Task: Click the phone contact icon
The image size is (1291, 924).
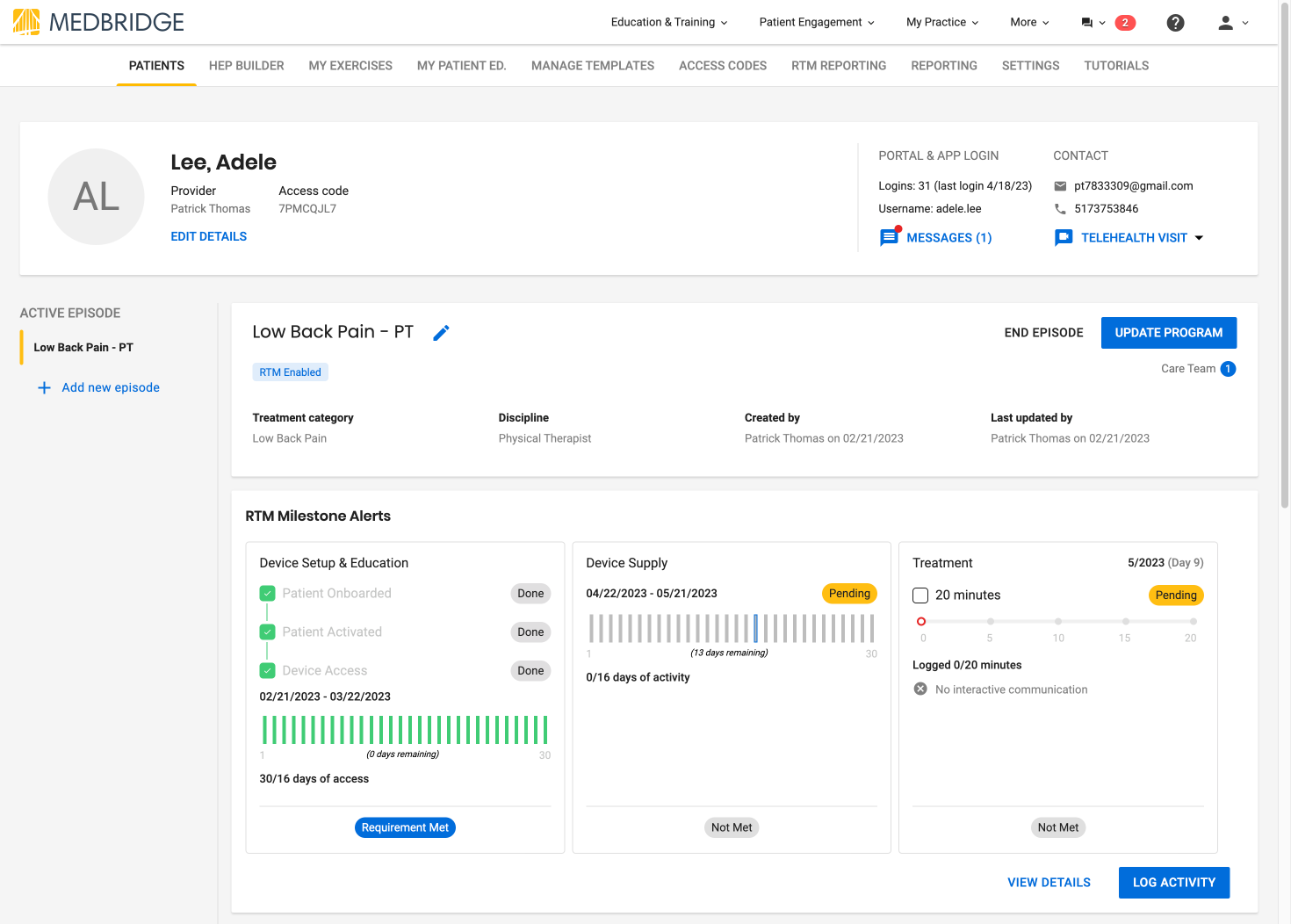Action: [x=1060, y=209]
